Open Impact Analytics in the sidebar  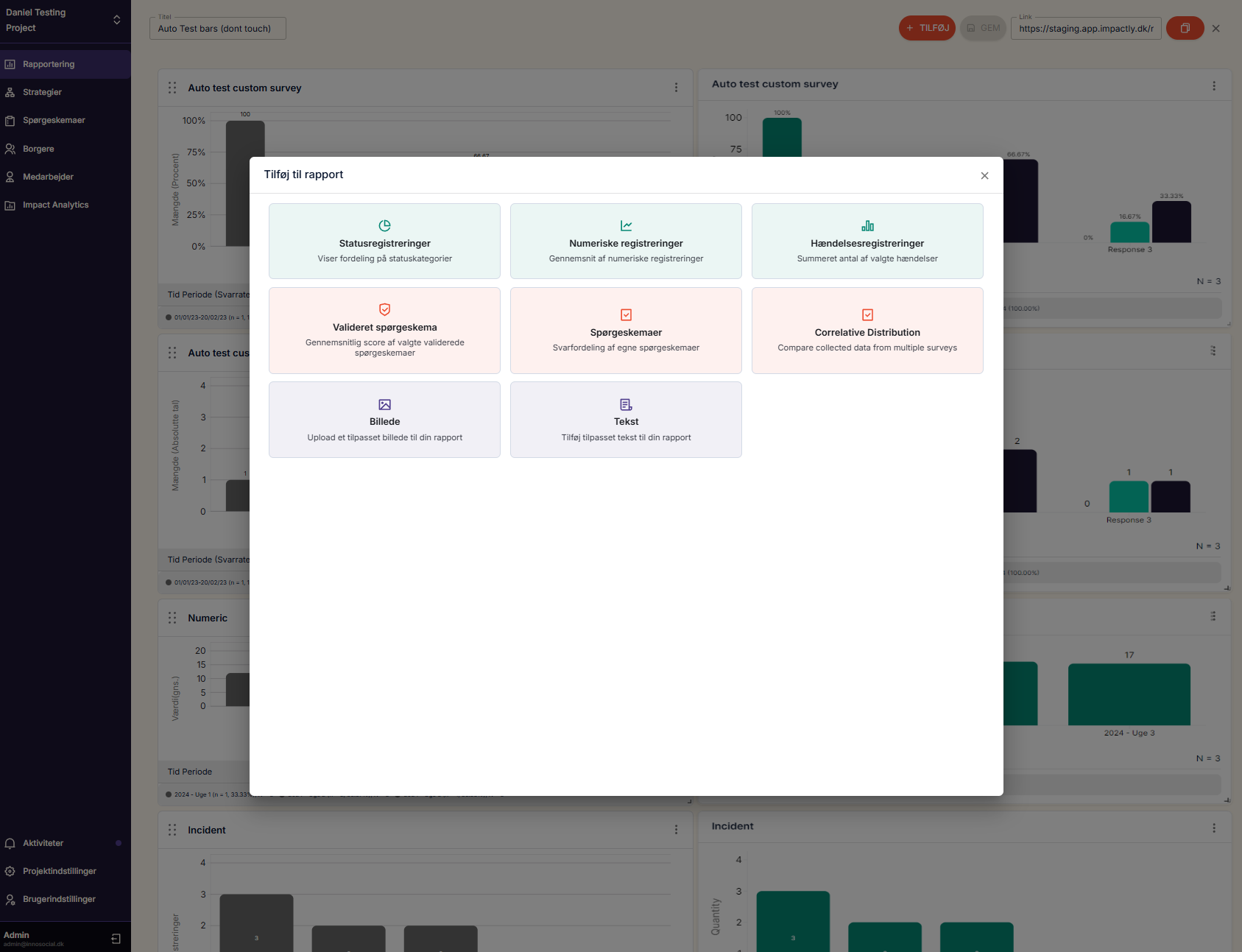pyautogui.click(x=66, y=205)
